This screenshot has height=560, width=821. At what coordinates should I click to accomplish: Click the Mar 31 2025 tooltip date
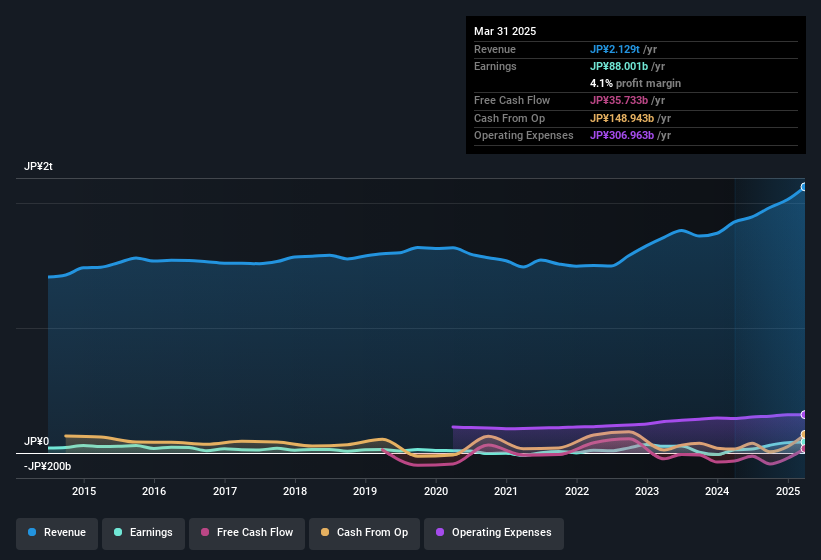pyautogui.click(x=505, y=31)
